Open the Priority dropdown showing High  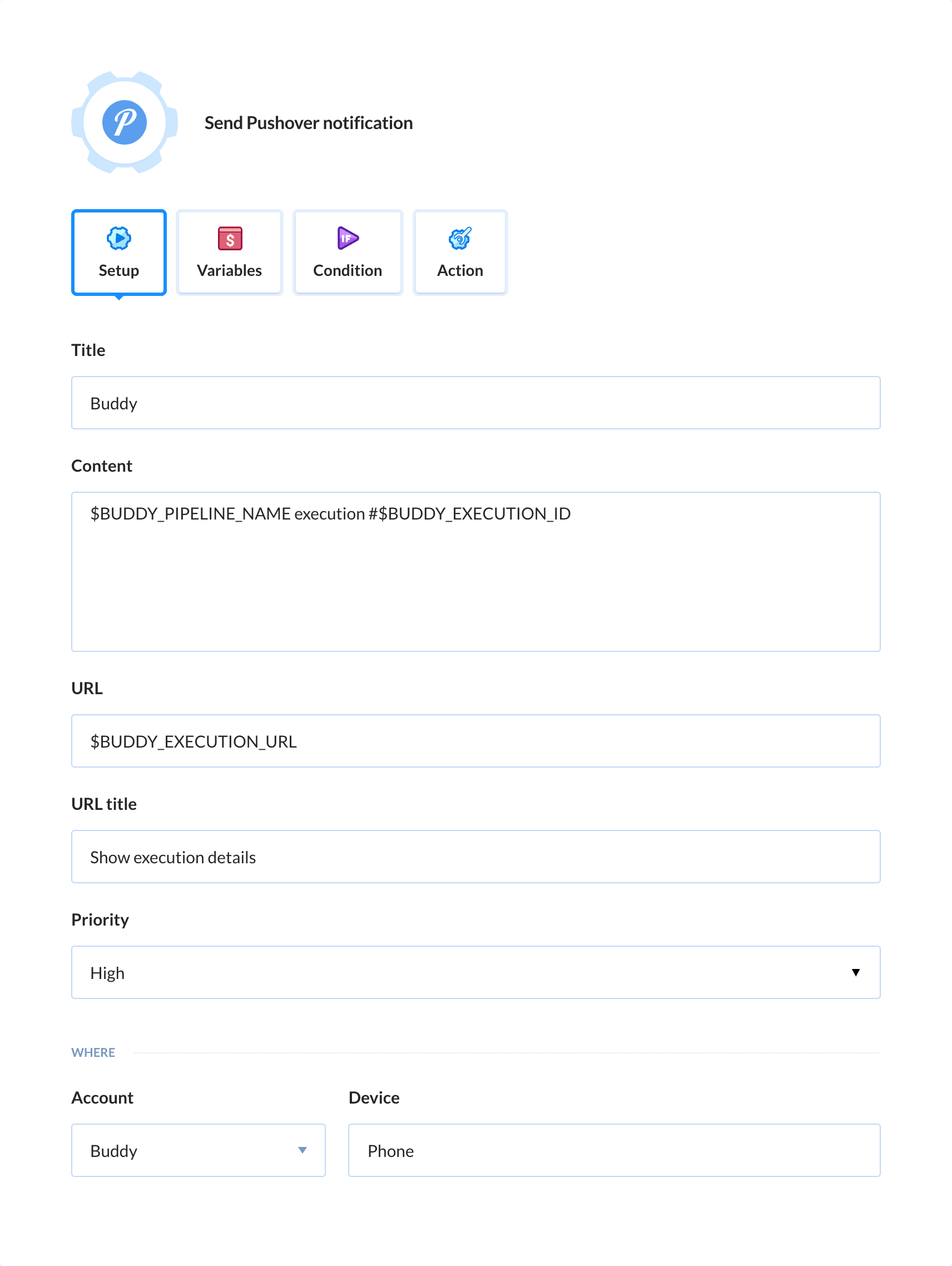click(x=476, y=972)
